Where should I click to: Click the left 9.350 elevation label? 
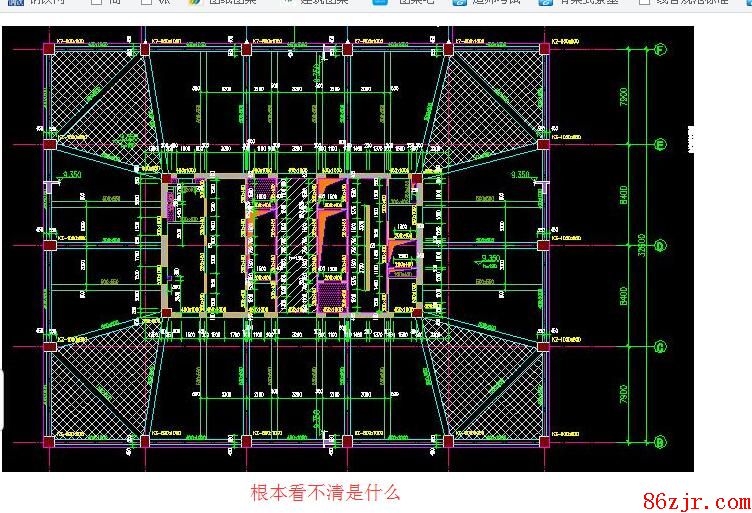pyautogui.click(x=71, y=175)
